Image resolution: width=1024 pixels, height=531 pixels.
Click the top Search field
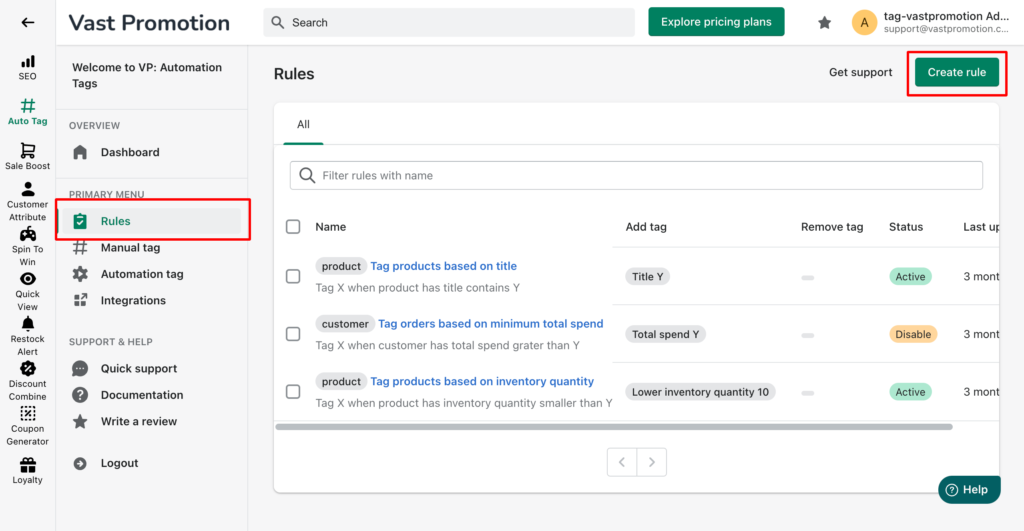pyautogui.click(x=449, y=22)
